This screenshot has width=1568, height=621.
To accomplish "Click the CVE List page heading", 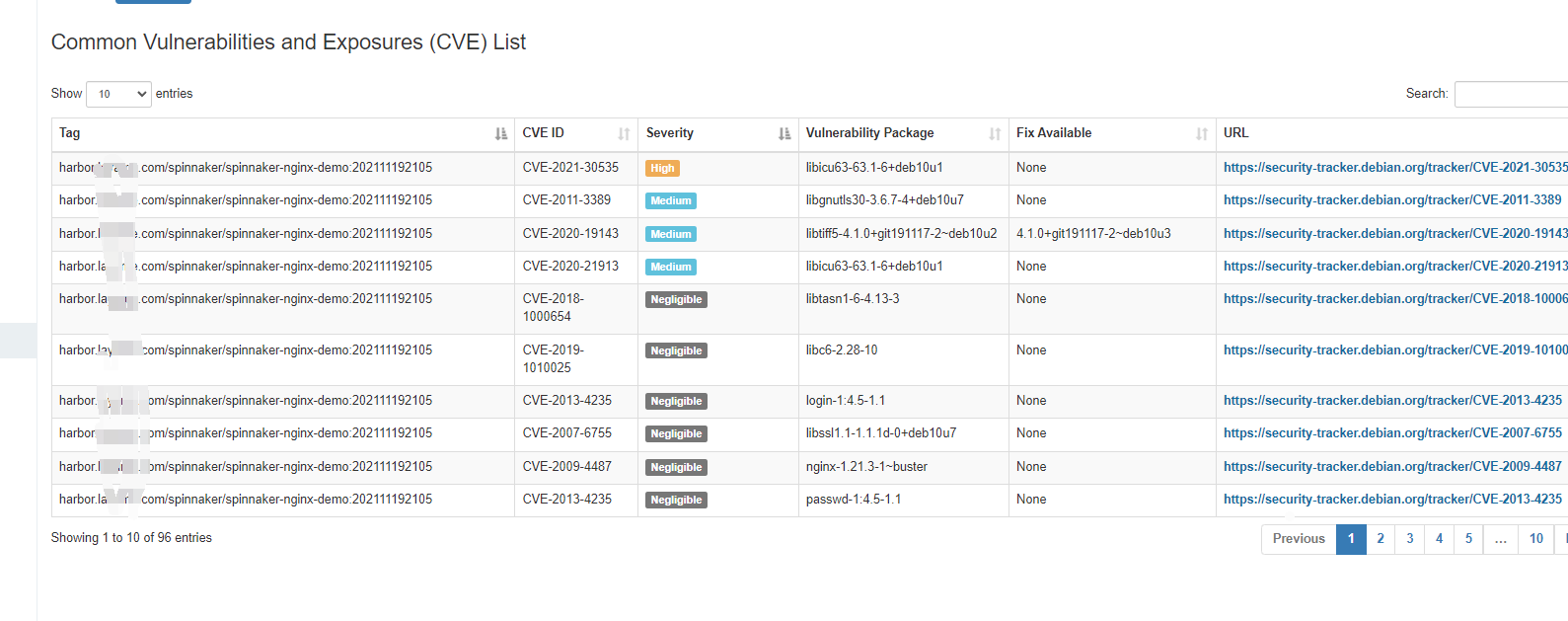I will [288, 42].
